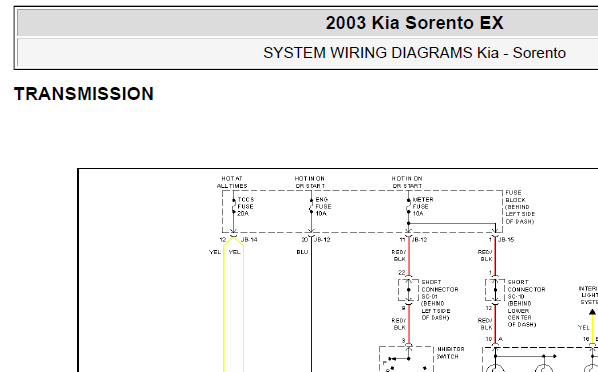Select the ENG fuse symbol
The image size is (598, 372).
click(311, 206)
